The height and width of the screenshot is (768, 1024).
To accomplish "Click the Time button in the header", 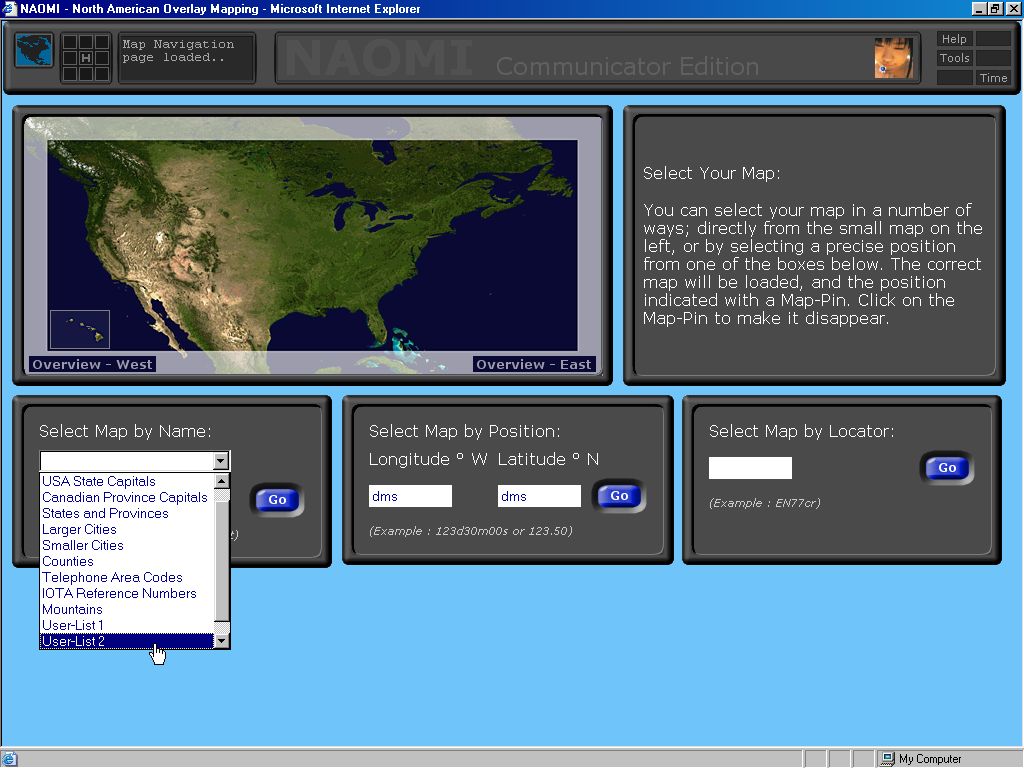I will (x=993, y=78).
